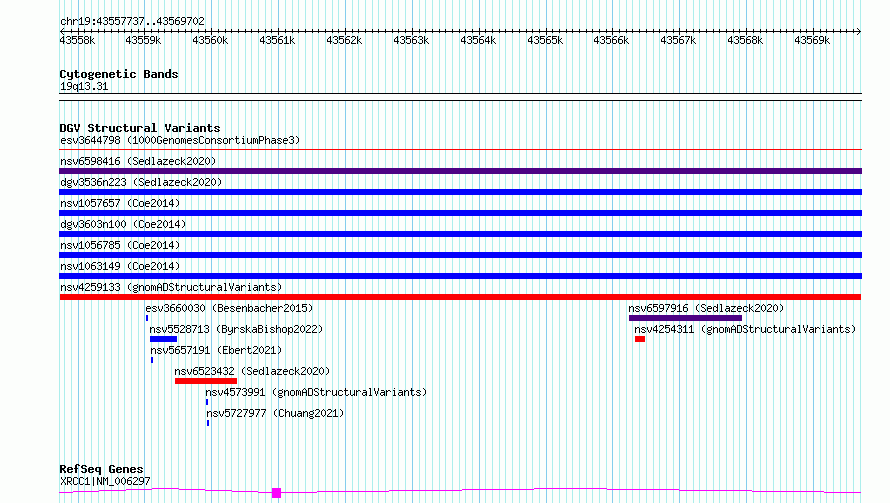Click the dgv3536n223 variant label
890x503 pixels.
point(141,182)
